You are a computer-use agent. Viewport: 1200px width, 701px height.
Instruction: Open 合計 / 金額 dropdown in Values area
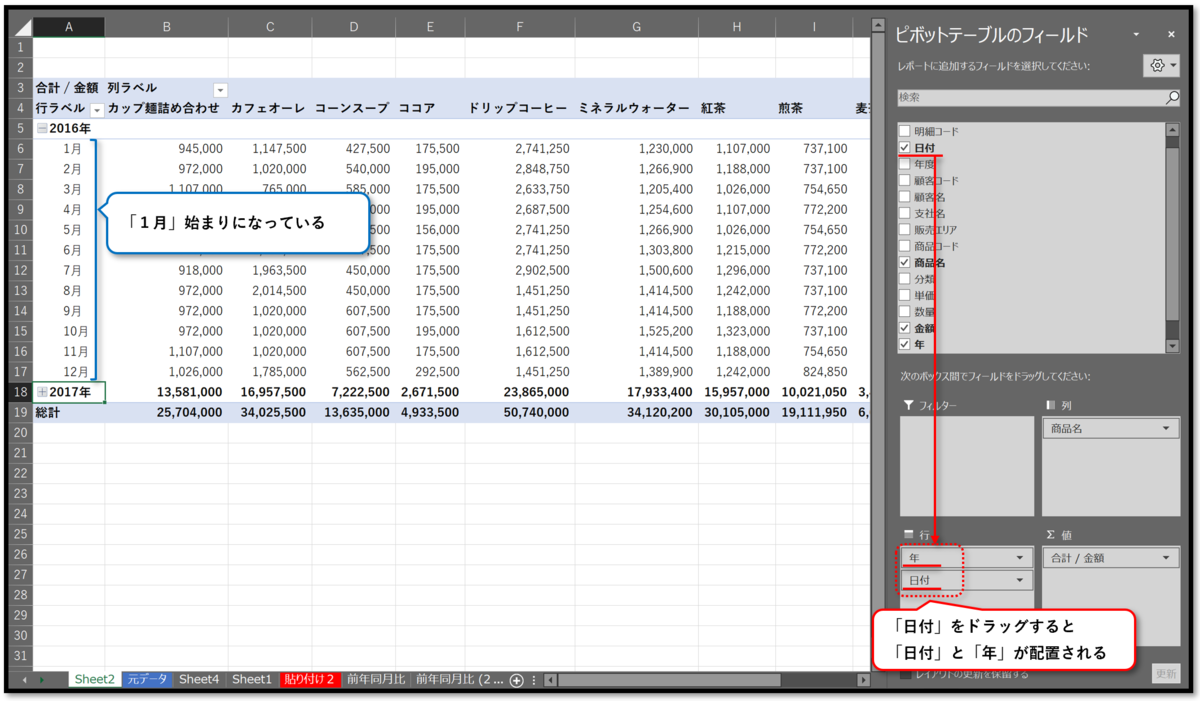click(1167, 558)
